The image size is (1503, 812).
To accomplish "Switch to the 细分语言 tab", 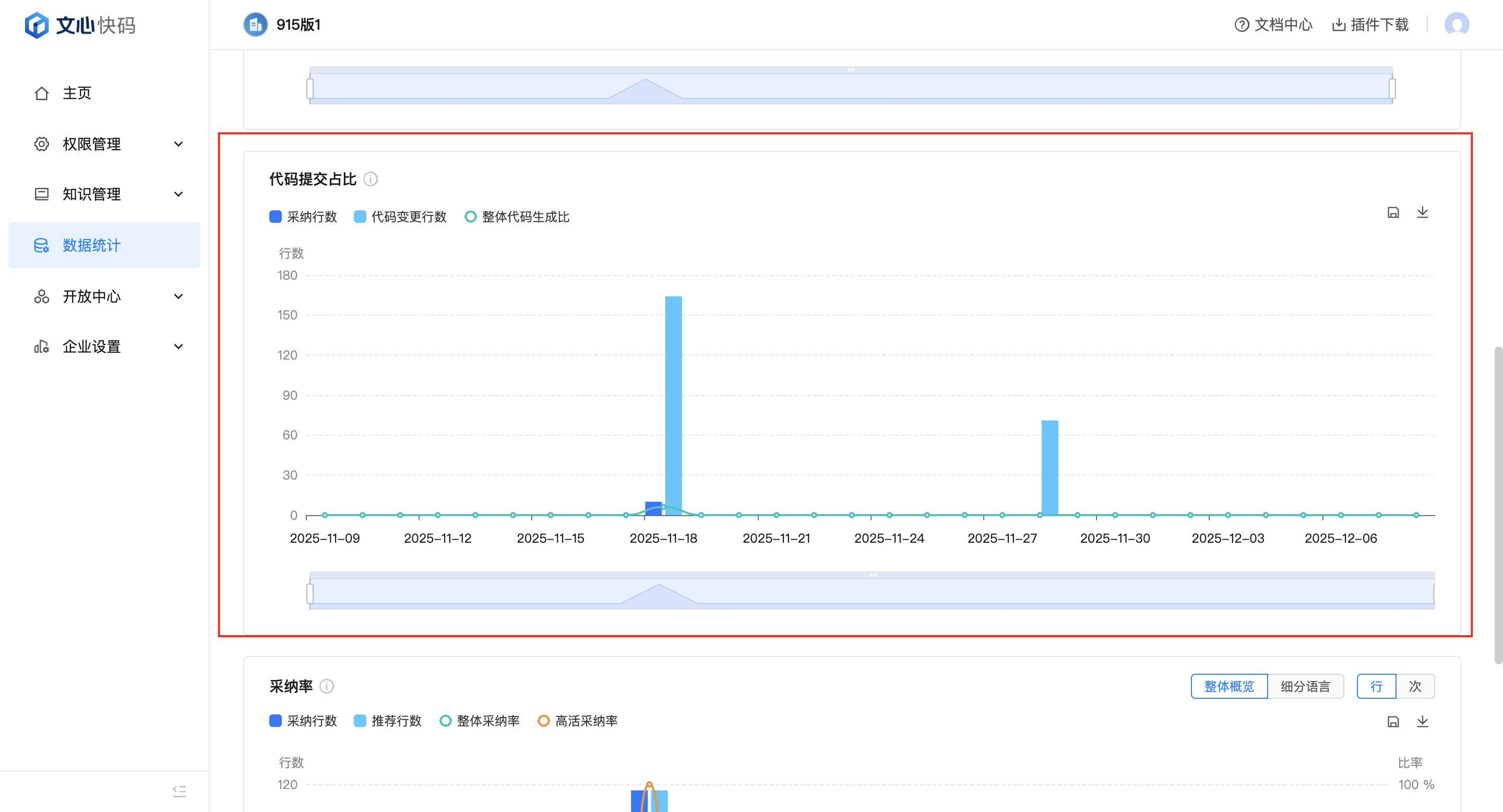I will (x=1305, y=686).
